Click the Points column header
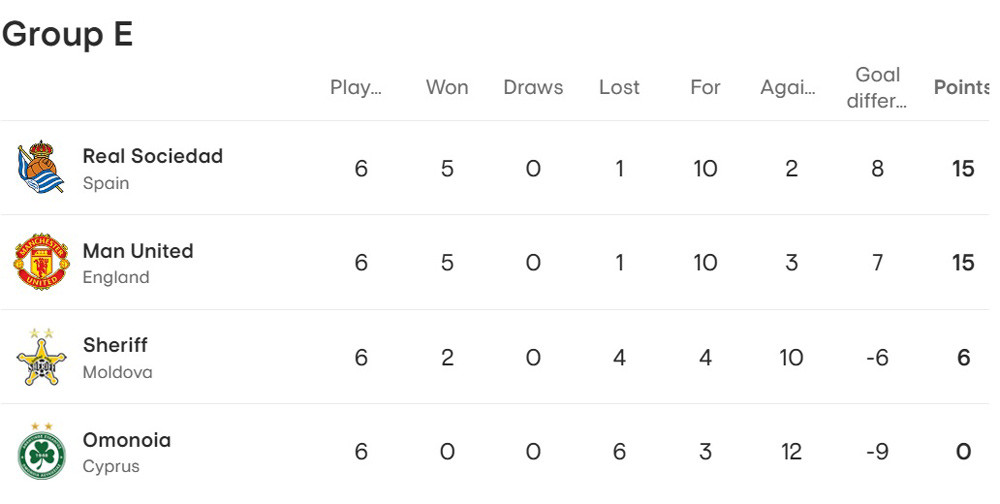 [x=961, y=87]
